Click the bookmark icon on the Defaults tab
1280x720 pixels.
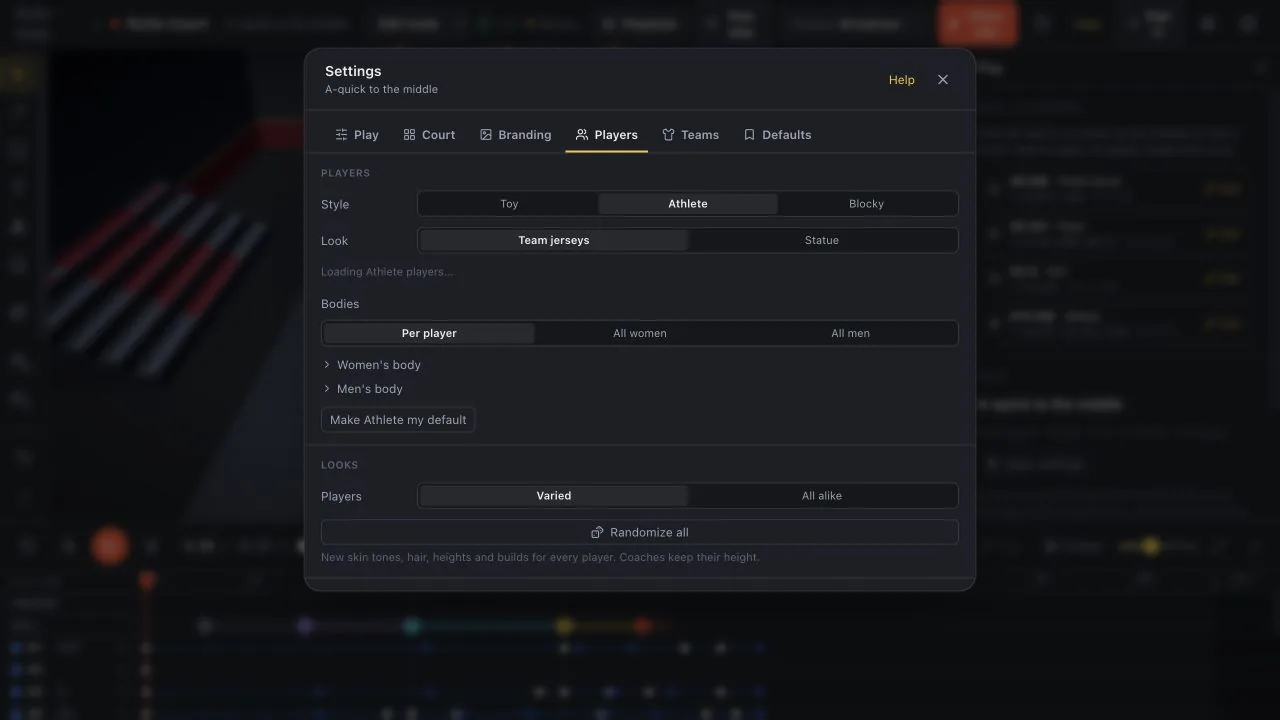[x=749, y=135]
